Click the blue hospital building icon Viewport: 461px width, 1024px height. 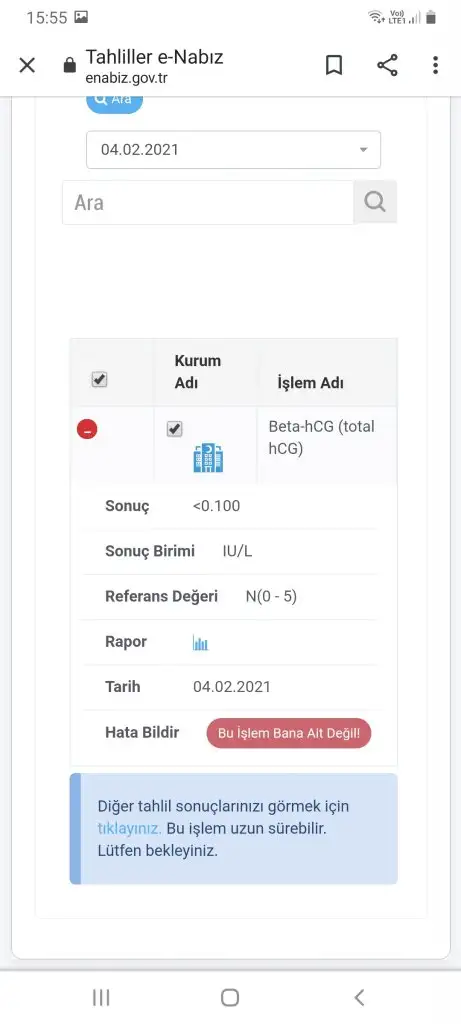[x=208, y=458]
